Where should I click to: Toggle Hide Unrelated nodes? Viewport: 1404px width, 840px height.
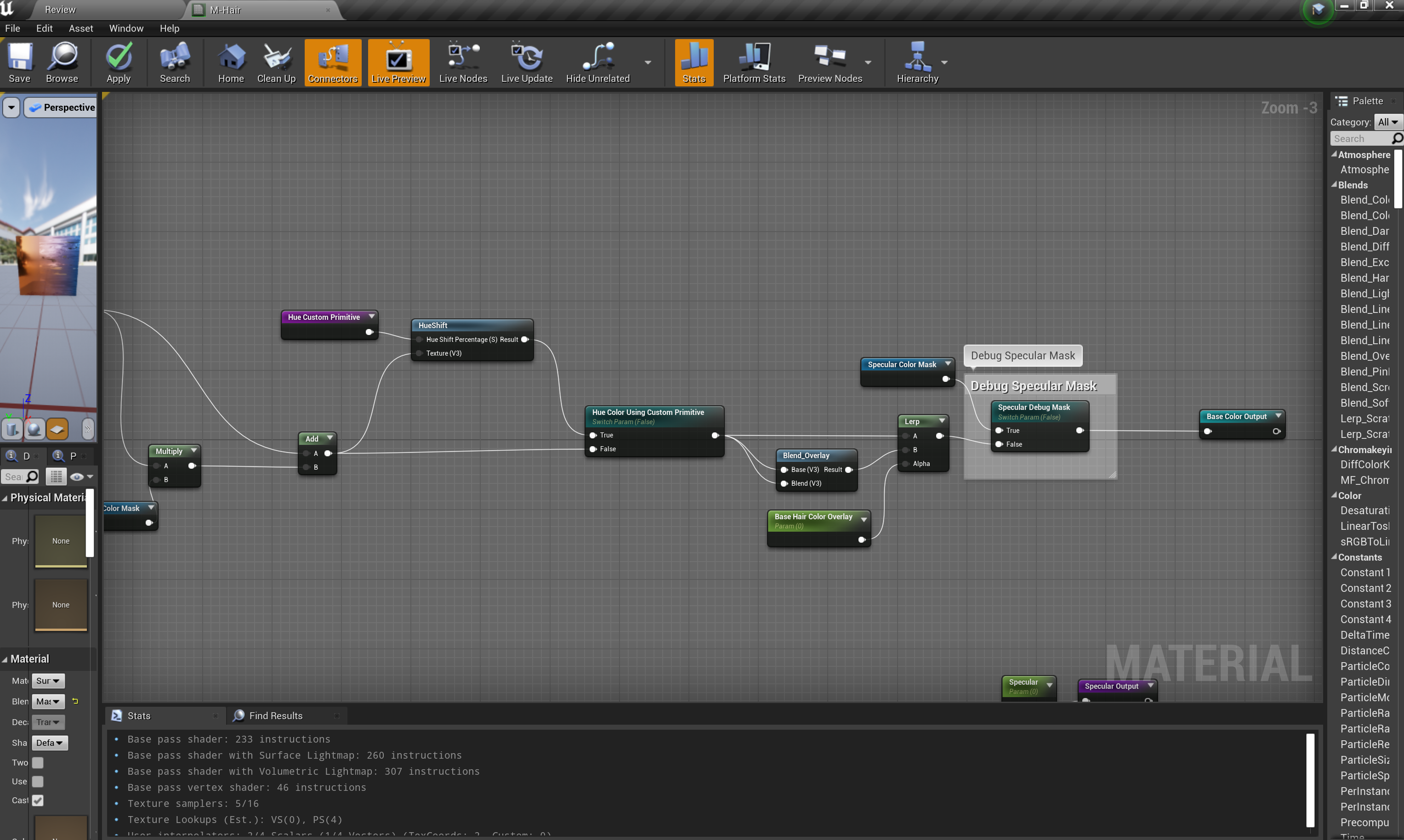[x=598, y=63]
